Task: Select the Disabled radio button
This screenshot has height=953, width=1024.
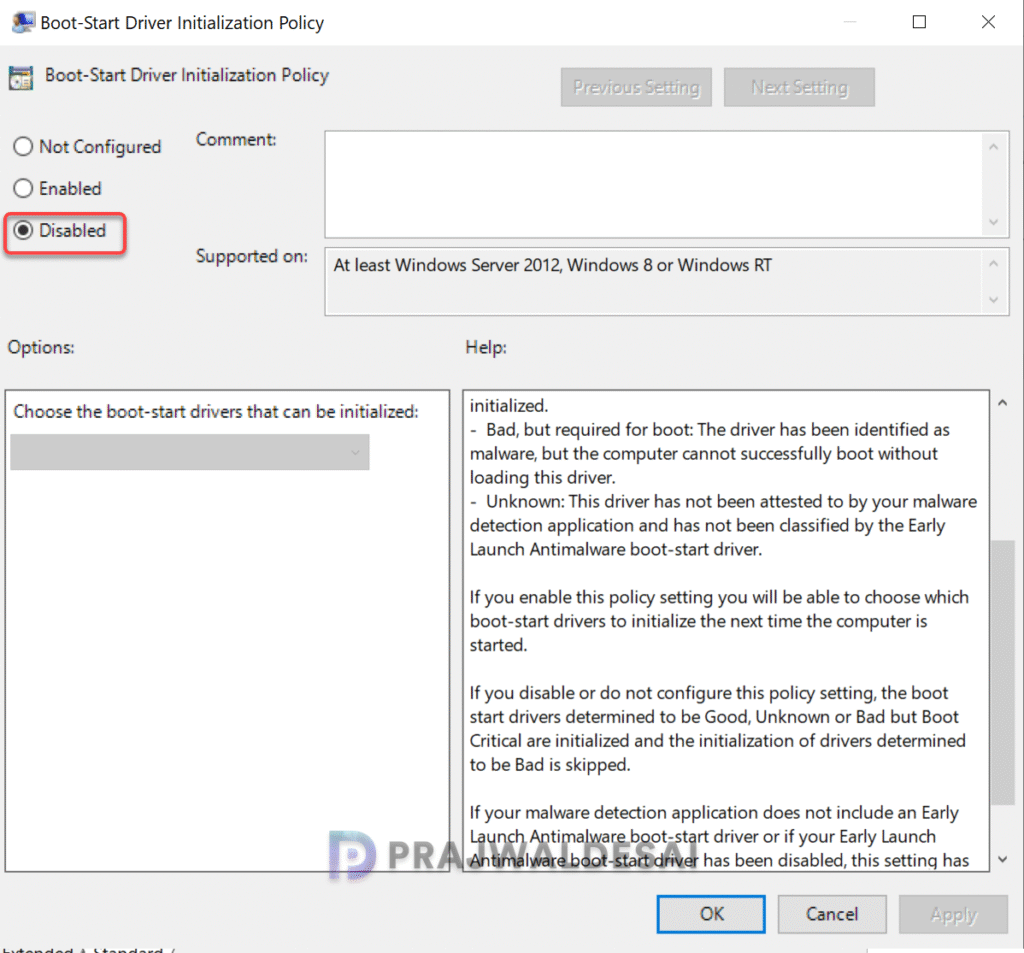Action: [23, 230]
